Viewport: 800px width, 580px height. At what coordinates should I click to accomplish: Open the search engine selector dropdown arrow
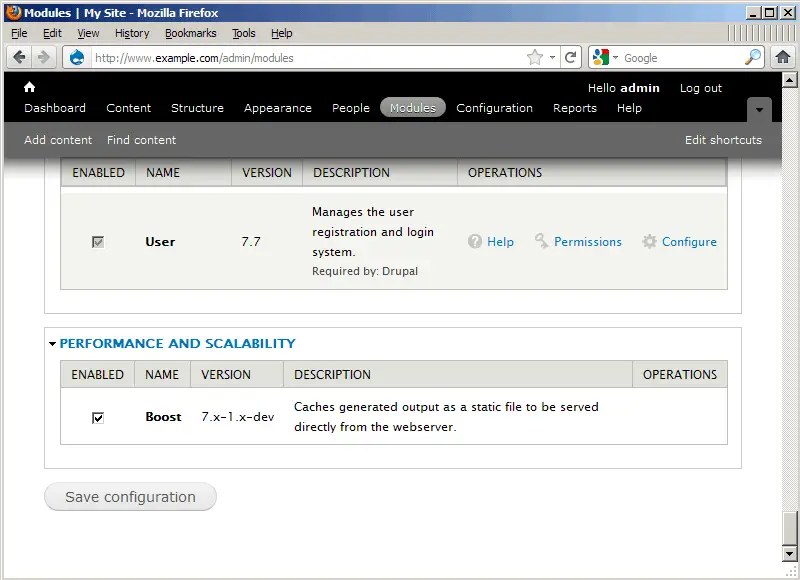point(615,58)
